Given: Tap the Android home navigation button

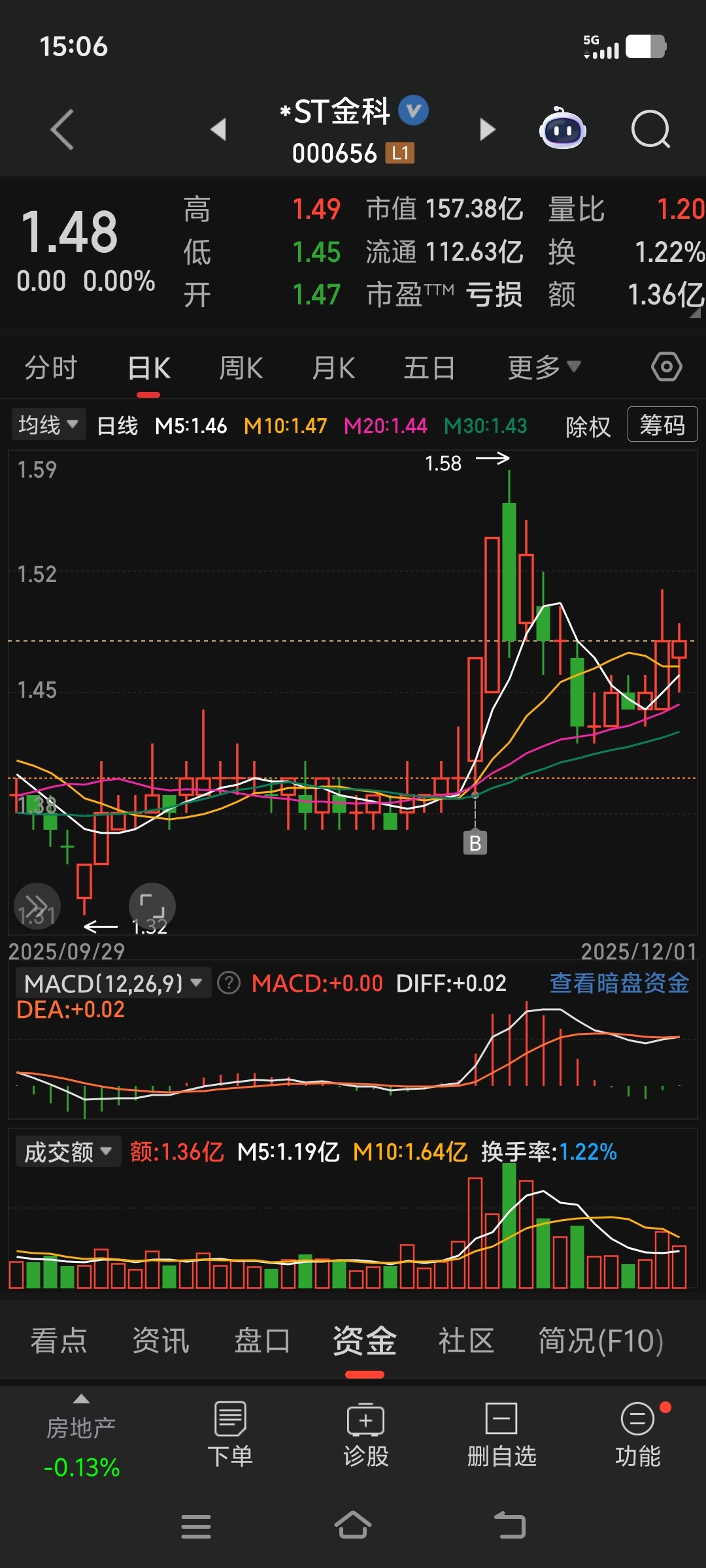Looking at the screenshot, I should (353, 1526).
